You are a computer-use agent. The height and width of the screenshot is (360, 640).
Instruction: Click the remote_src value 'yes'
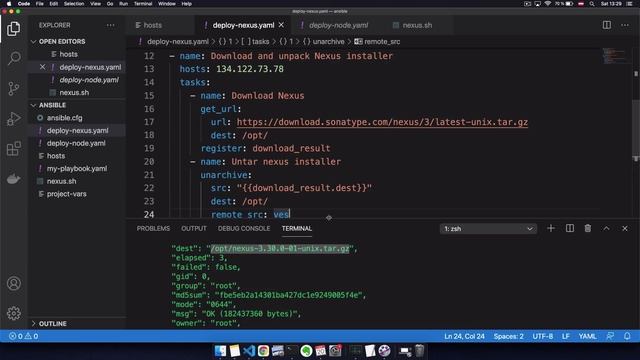tap(281, 214)
